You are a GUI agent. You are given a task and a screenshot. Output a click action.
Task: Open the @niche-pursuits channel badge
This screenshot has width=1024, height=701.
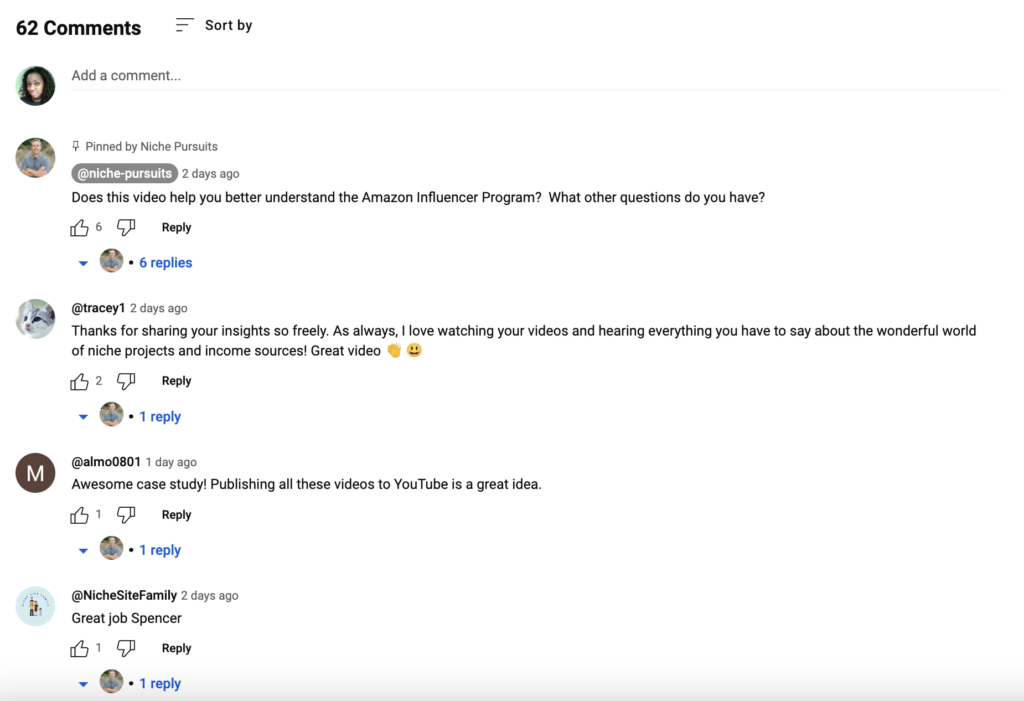124,173
